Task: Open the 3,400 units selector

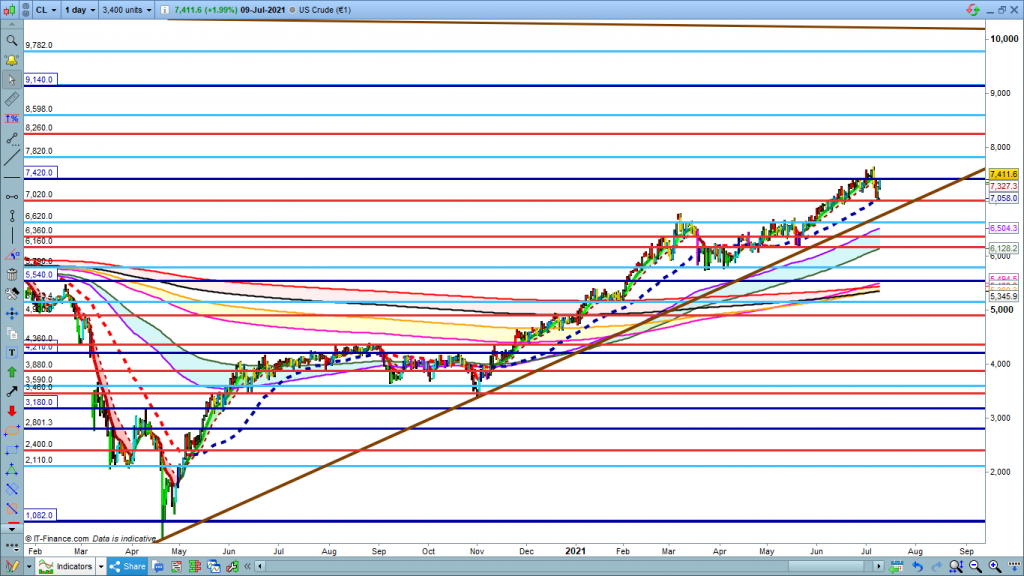Action: (x=129, y=9)
